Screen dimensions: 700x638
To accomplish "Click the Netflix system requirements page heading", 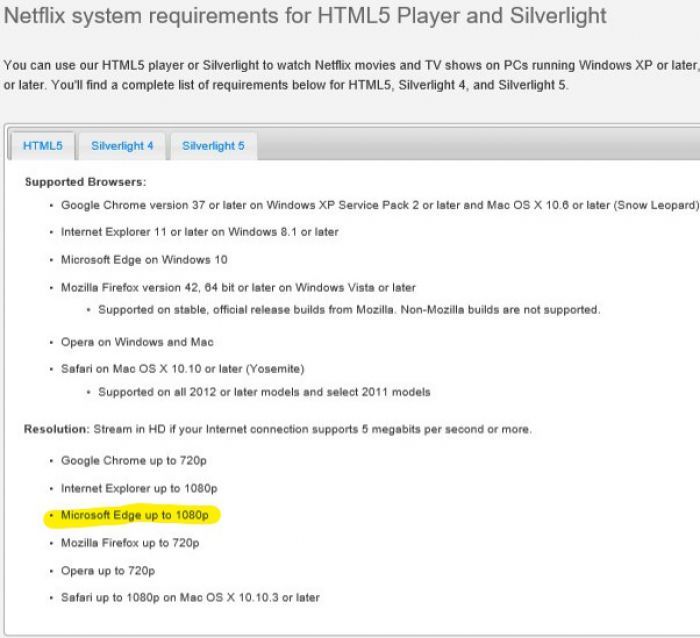I will [305, 16].
